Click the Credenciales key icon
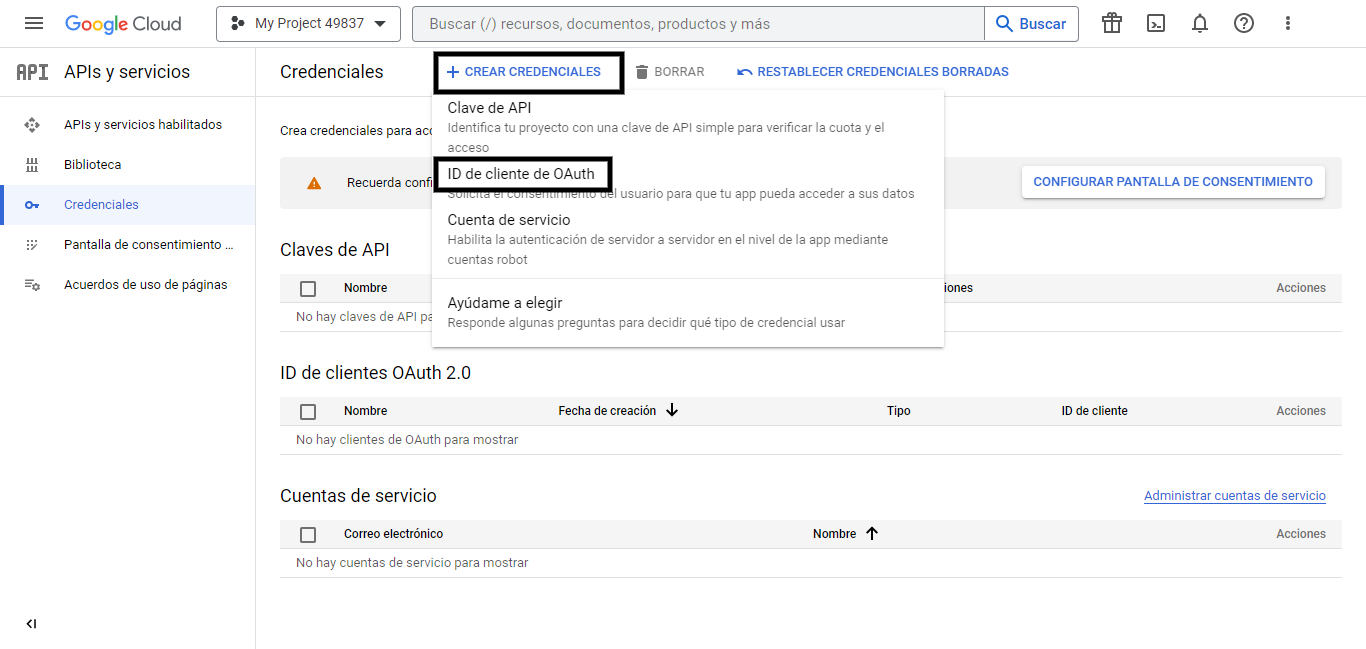Viewport: 1366px width, 649px height. tap(32, 205)
